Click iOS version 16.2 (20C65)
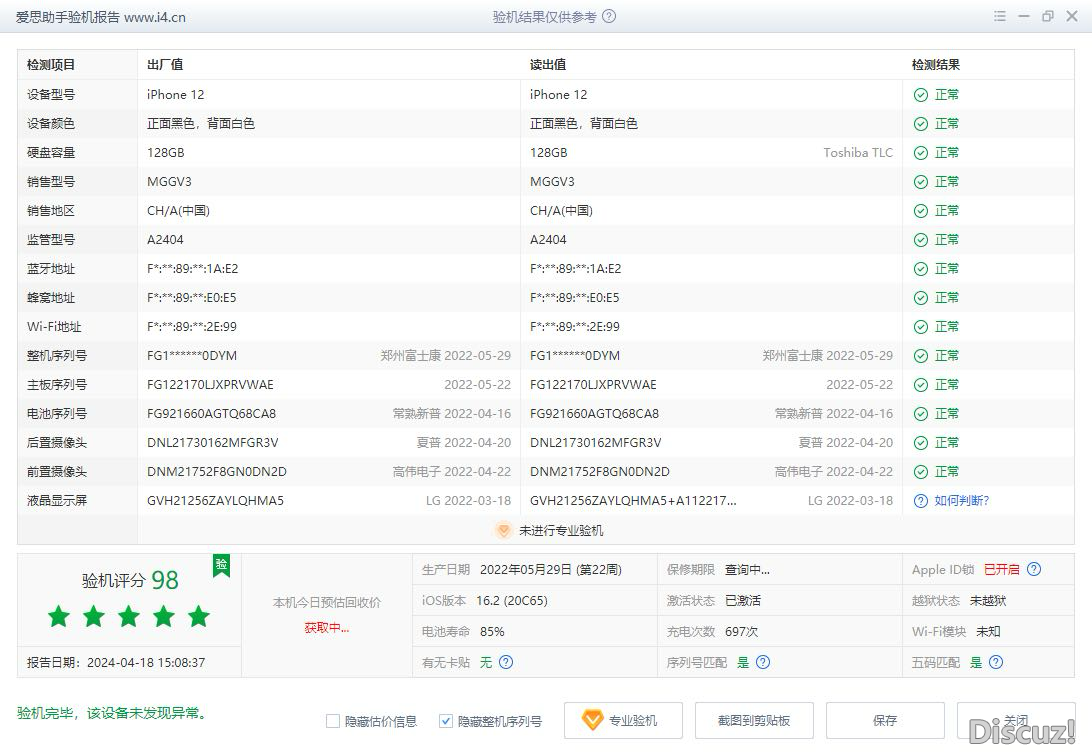The height and width of the screenshot is (756, 1092). [x=512, y=600]
